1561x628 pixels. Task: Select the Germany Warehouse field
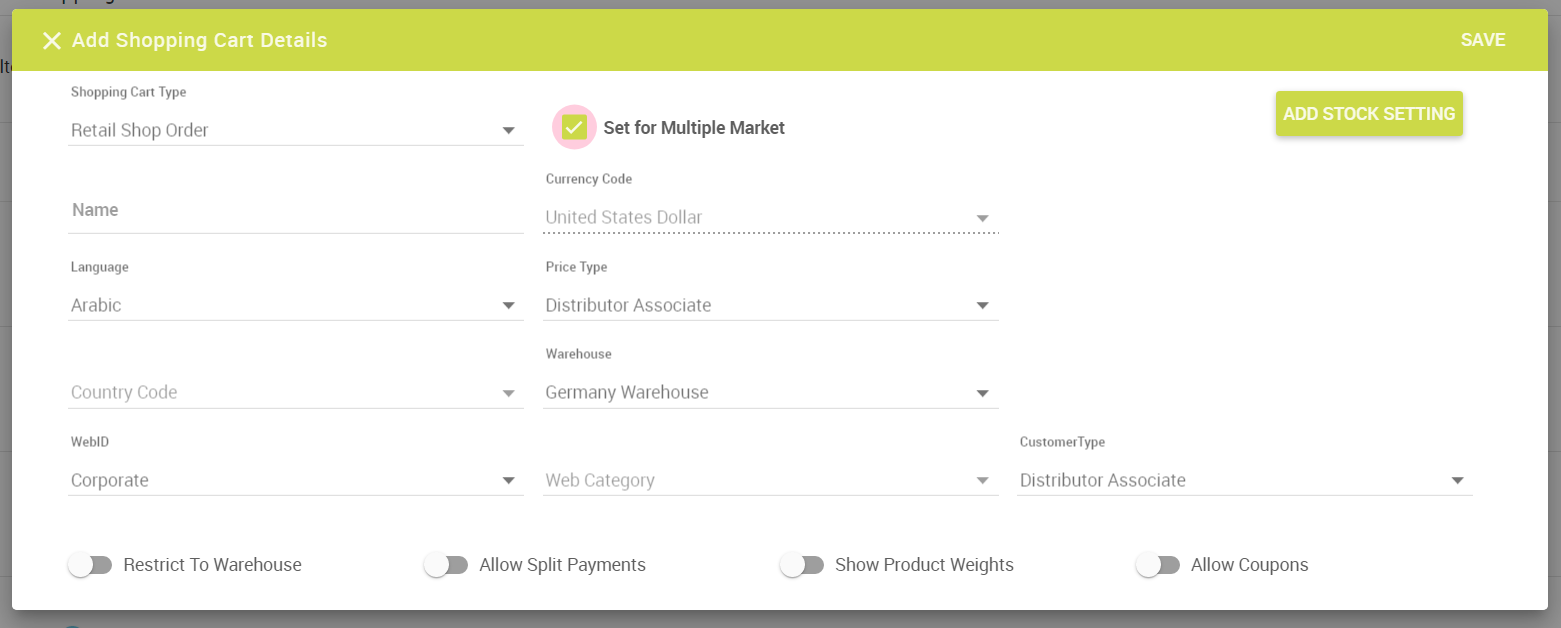[x=771, y=392]
